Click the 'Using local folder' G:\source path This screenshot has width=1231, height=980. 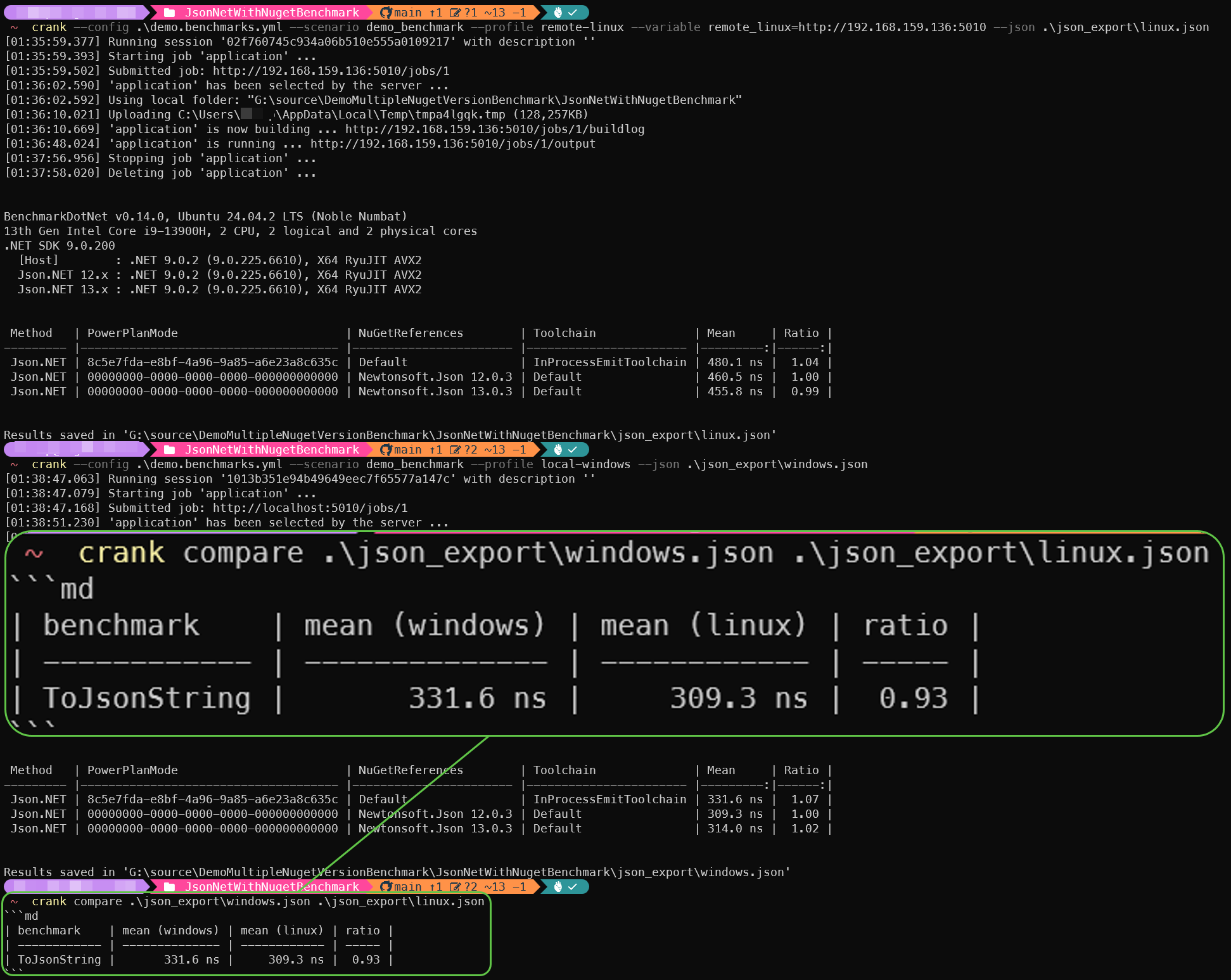click(x=495, y=100)
